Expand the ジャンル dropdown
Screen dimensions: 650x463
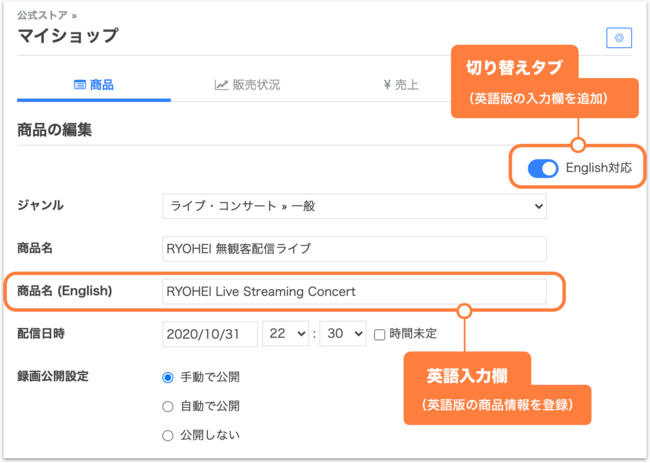pyautogui.click(x=354, y=206)
